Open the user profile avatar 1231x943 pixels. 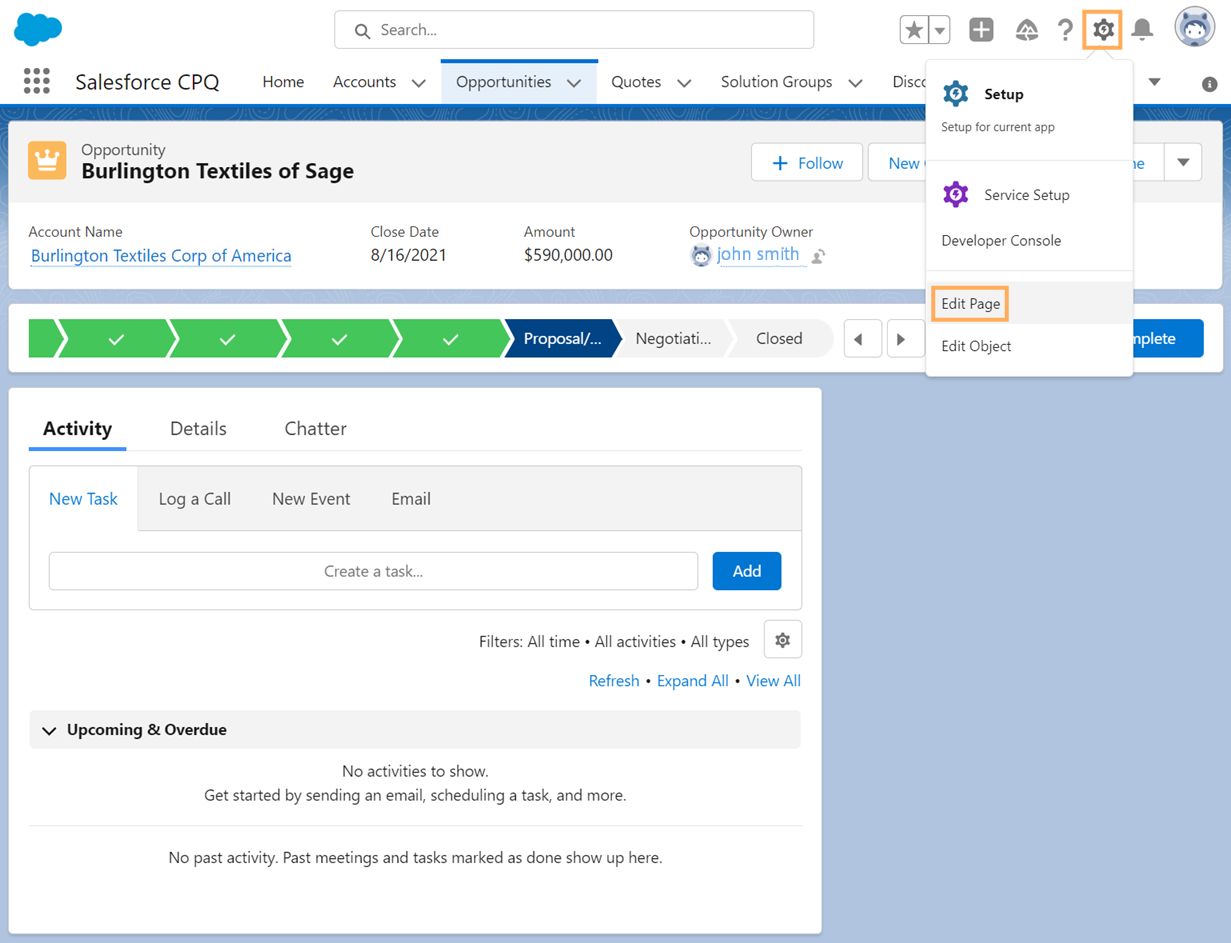(1194, 28)
